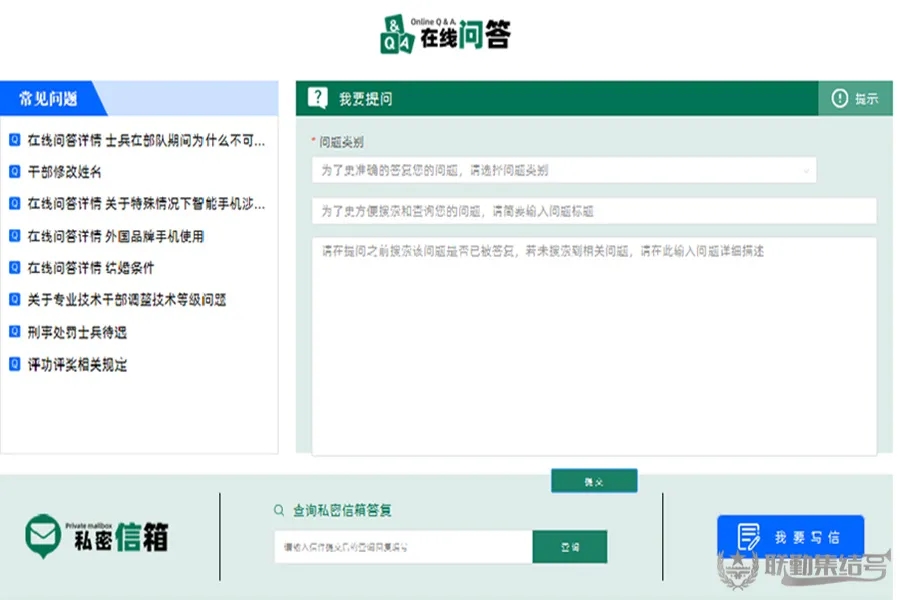Image resolution: width=900 pixels, height=600 pixels.
Task: Click the 在线问答 Q&A logo icon
Action: coord(396,35)
